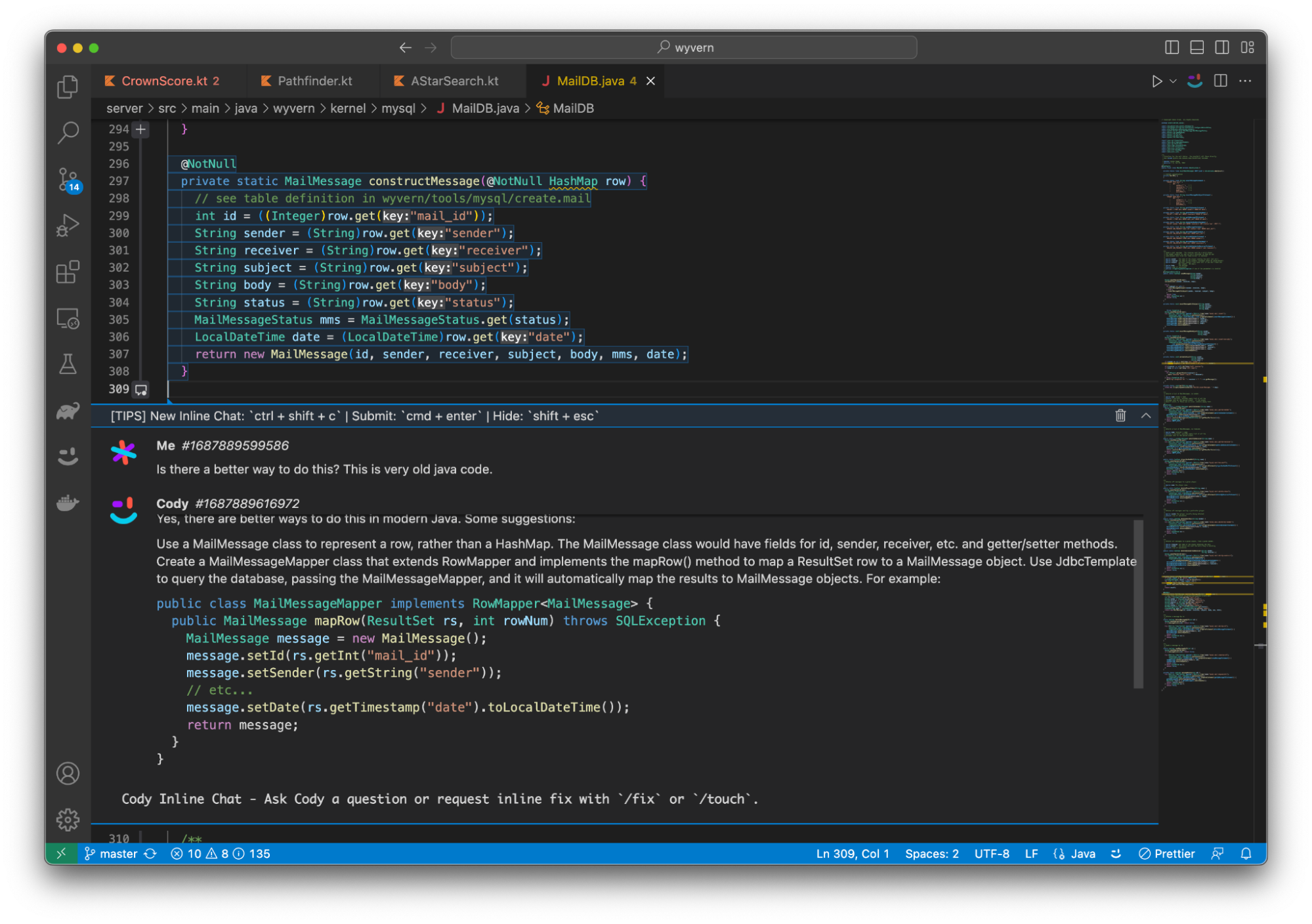The height and width of the screenshot is (924, 1312).
Task: Open the Manage settings gear
Action: [x=68, y=820]
